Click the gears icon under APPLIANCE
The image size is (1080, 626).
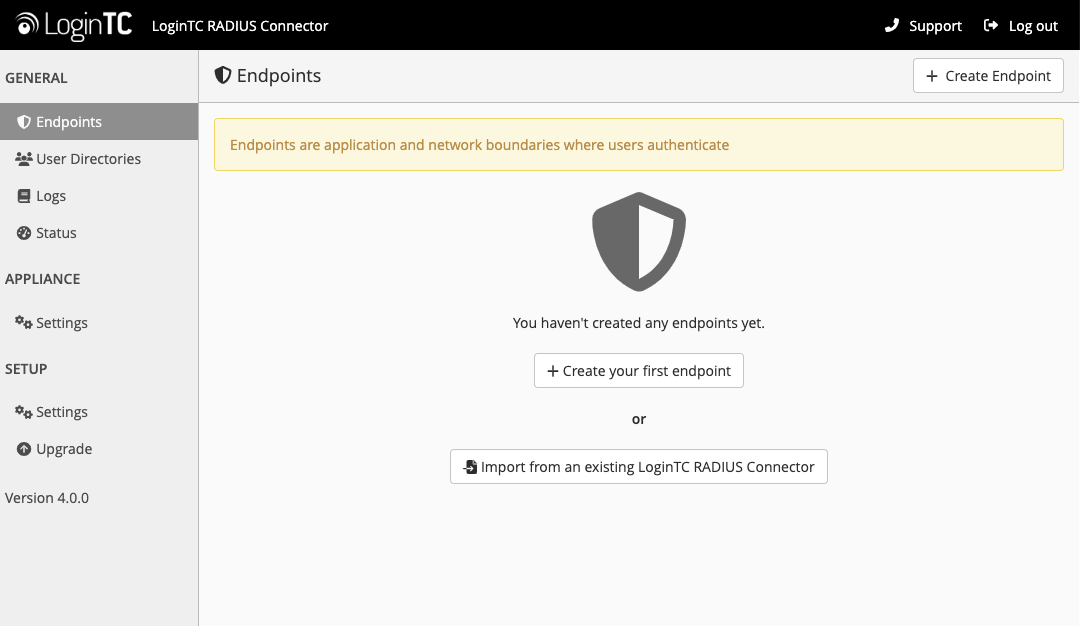coord(23,322)
